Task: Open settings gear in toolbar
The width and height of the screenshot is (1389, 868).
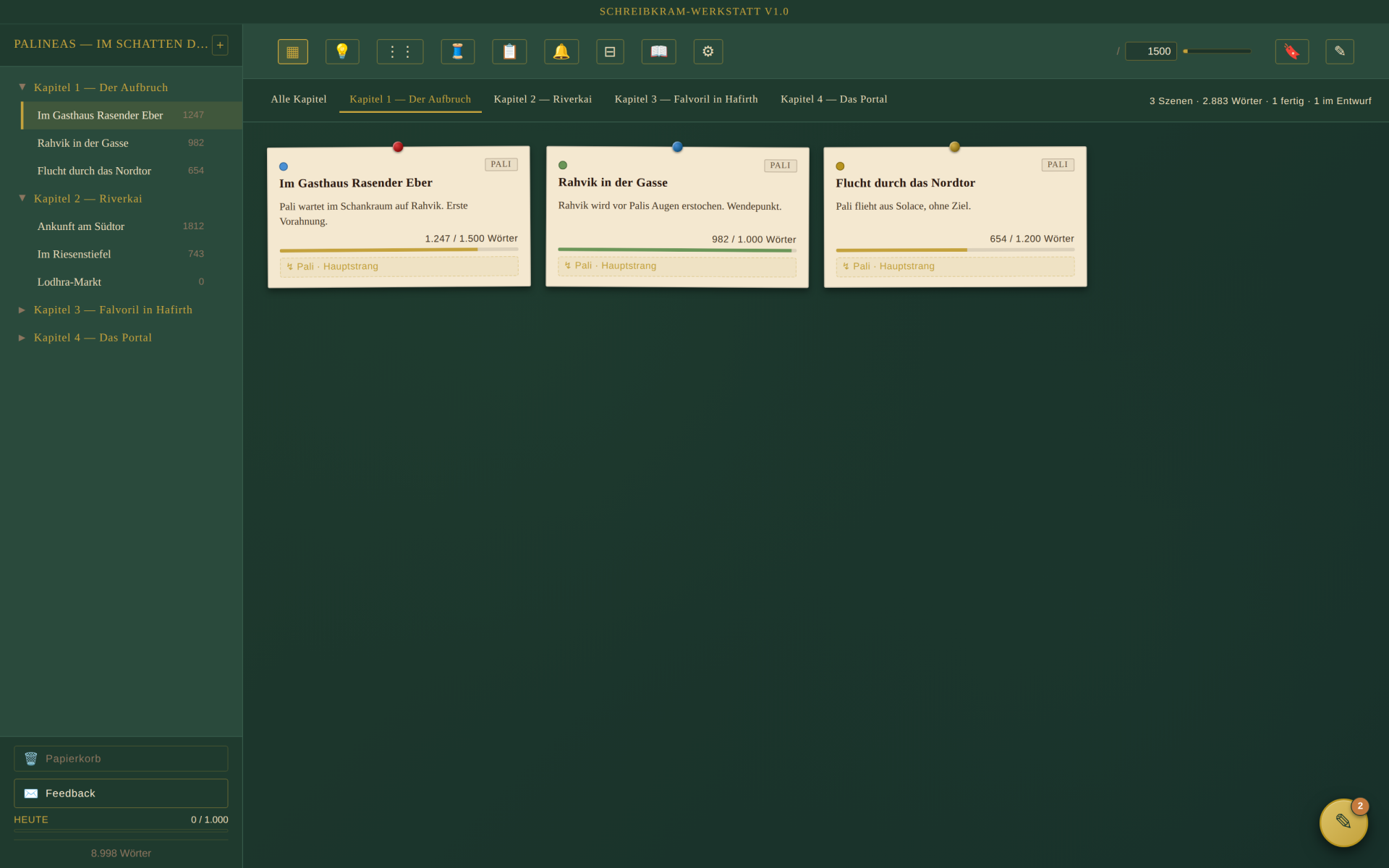Action: coord(708,51)
